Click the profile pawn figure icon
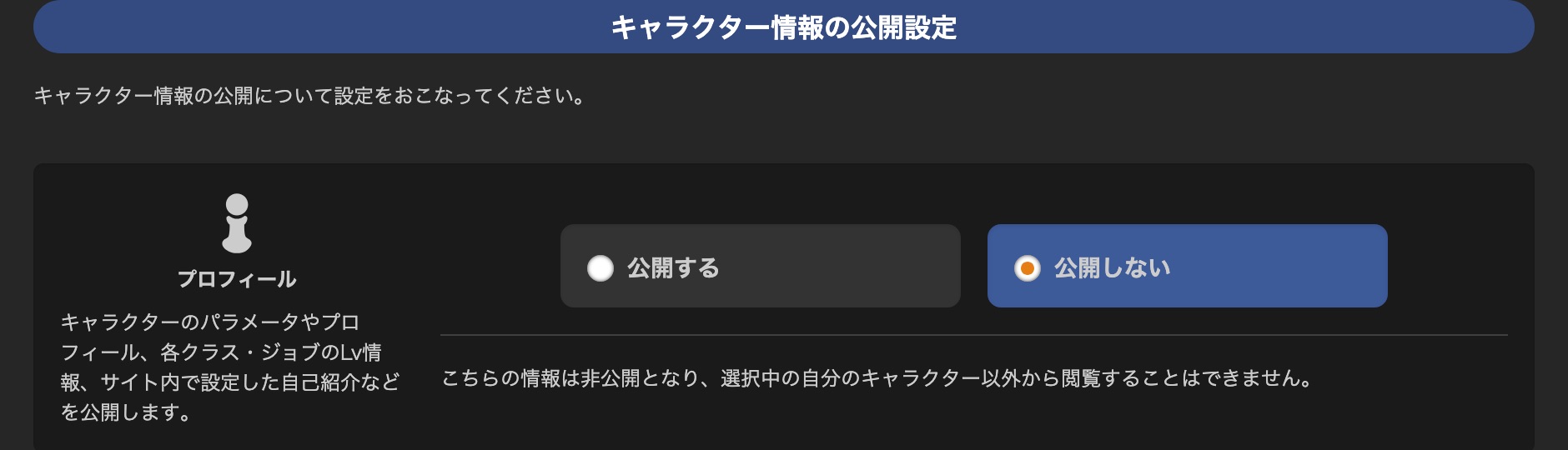The image size is (1568, 450). (237, 223)
